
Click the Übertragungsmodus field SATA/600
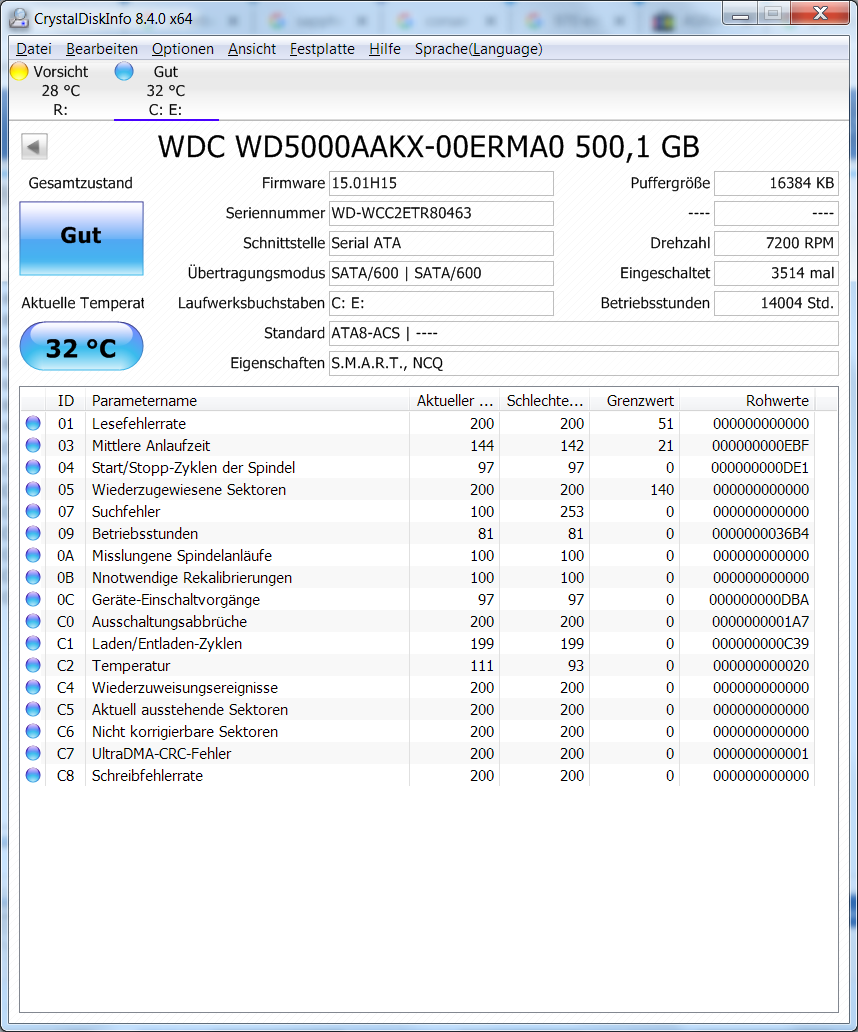click(x=441, y=273)
